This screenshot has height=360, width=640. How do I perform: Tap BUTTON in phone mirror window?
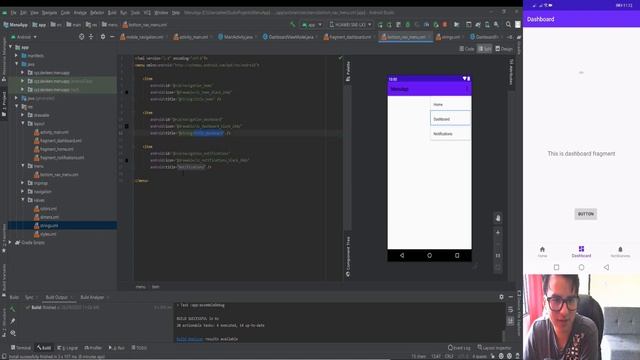(x=586, y=214)
